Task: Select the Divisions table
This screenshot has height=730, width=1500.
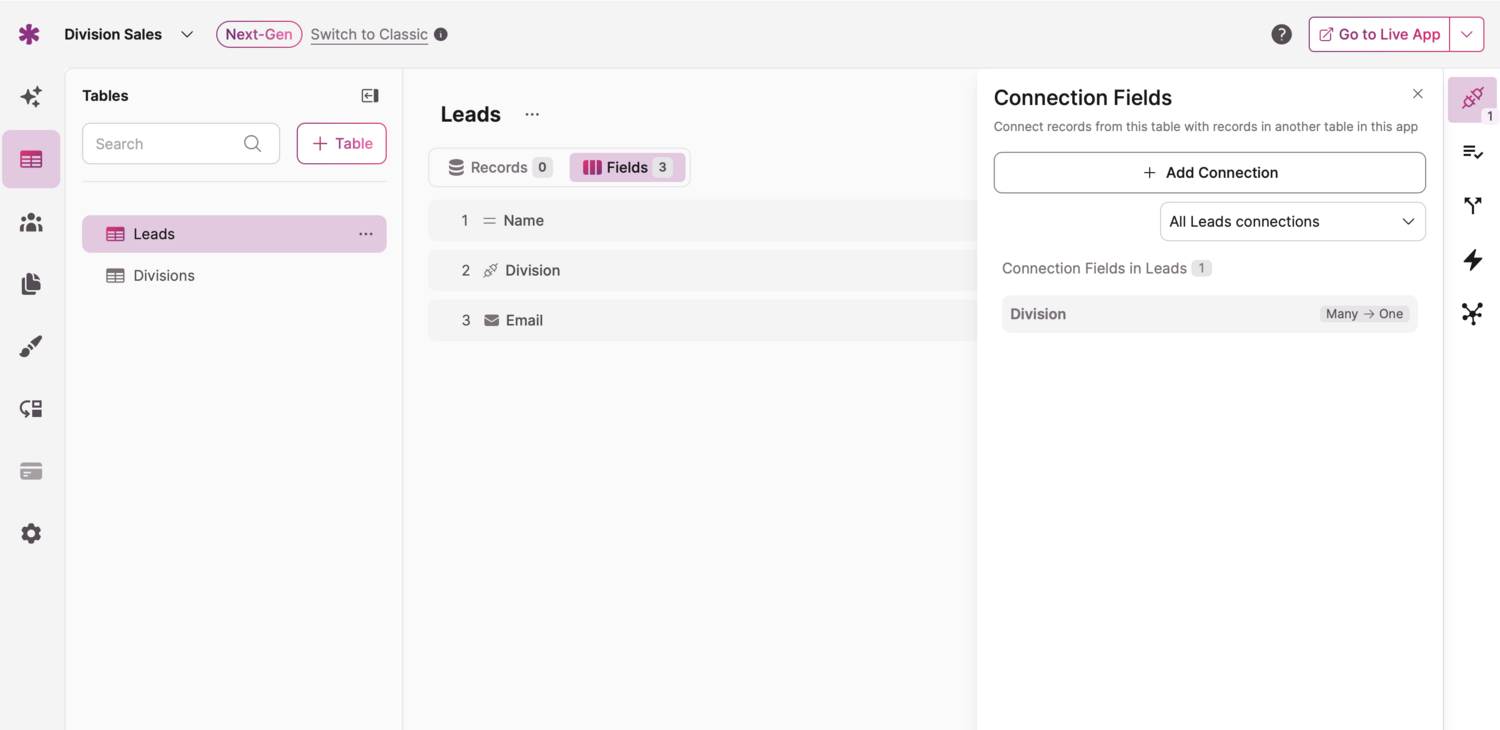Action: 164,276
